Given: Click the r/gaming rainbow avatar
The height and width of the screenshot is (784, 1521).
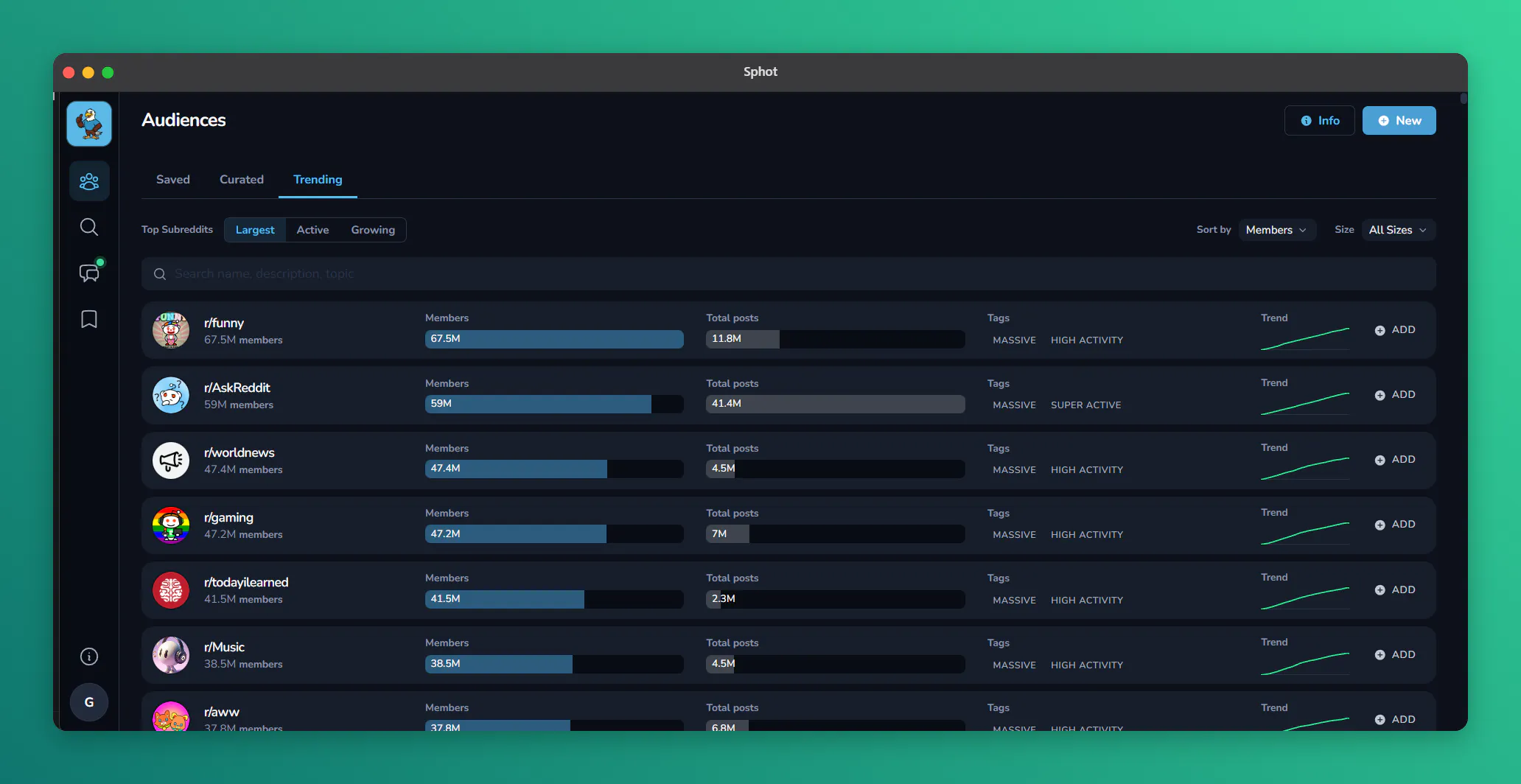Looking at the screenshot, I should tap(171, 525).
